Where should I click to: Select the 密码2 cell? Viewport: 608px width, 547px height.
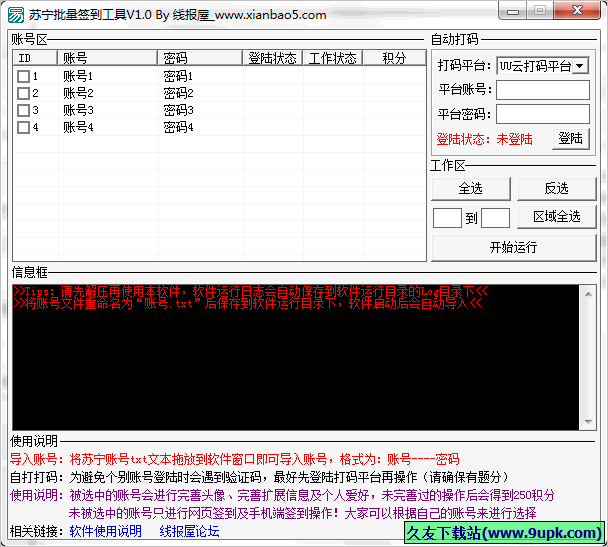pos(178,93)
